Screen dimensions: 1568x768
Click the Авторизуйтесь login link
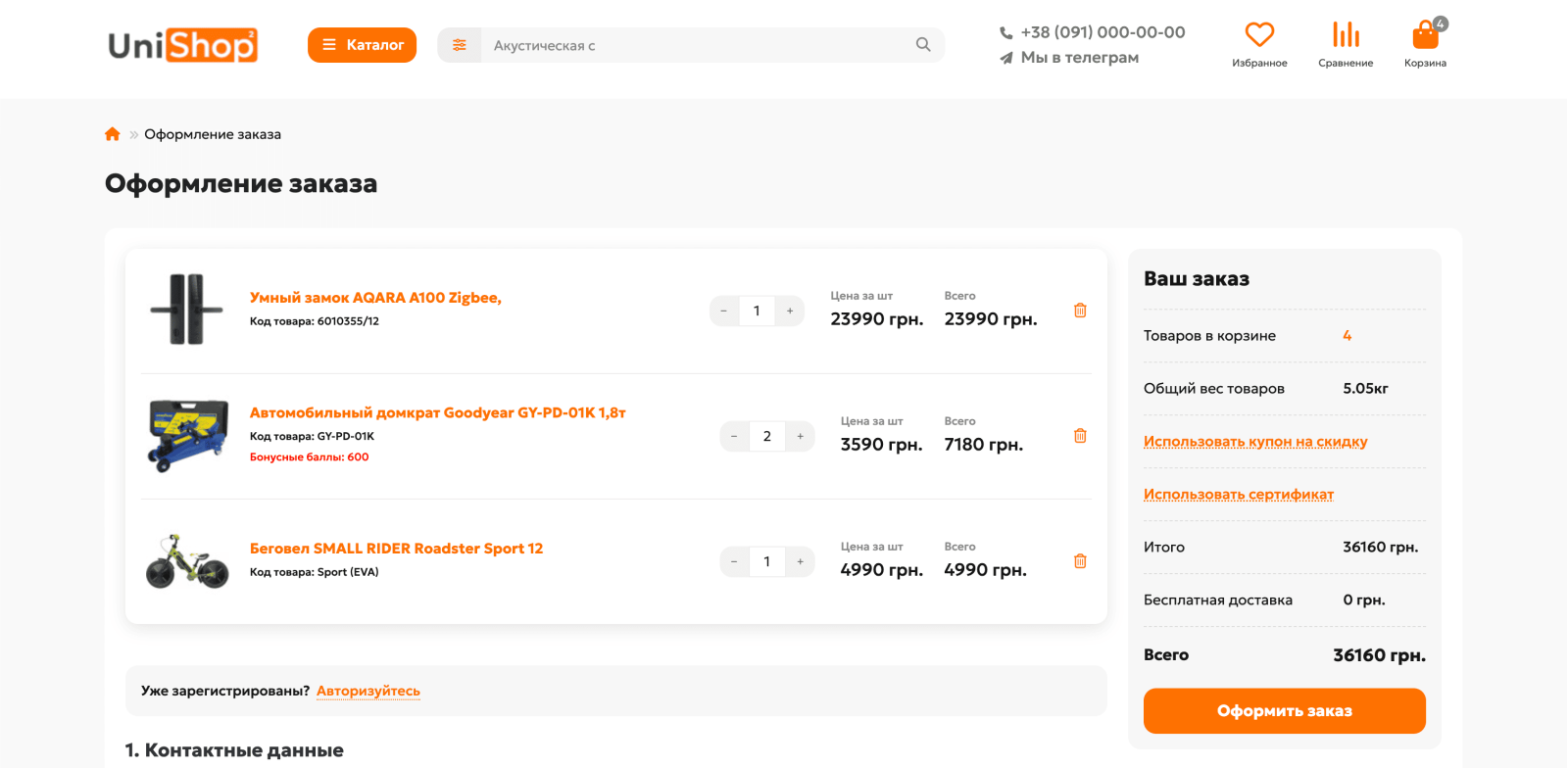coord(368,691)
